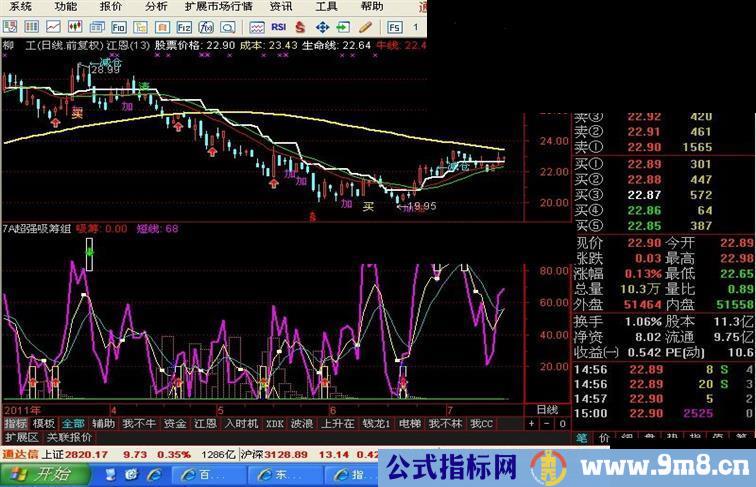Select the 辅助 indicator tab
The image size is (756, 487).
tap(104, 424)
